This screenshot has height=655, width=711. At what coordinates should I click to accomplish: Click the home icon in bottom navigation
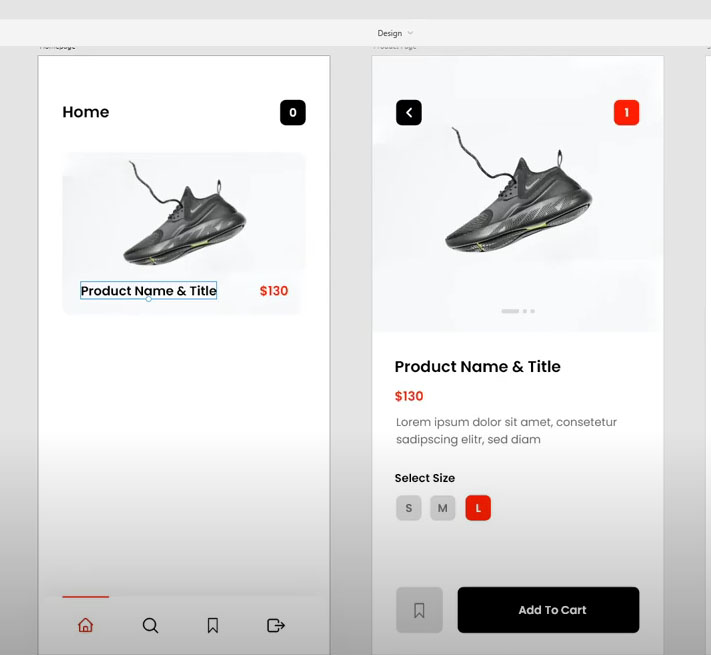tap(85, 625)
